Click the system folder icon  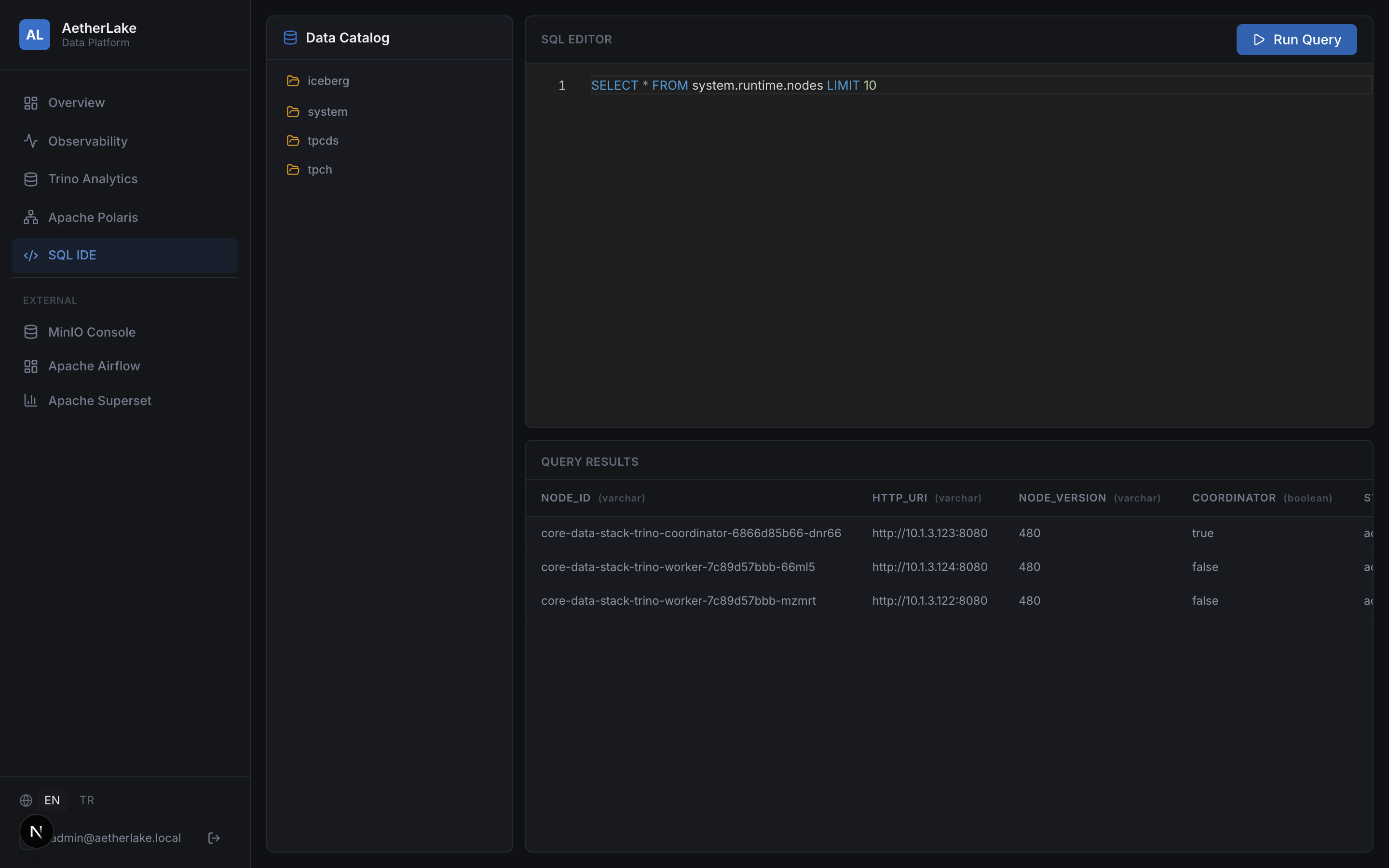click(x=293, y=111)
